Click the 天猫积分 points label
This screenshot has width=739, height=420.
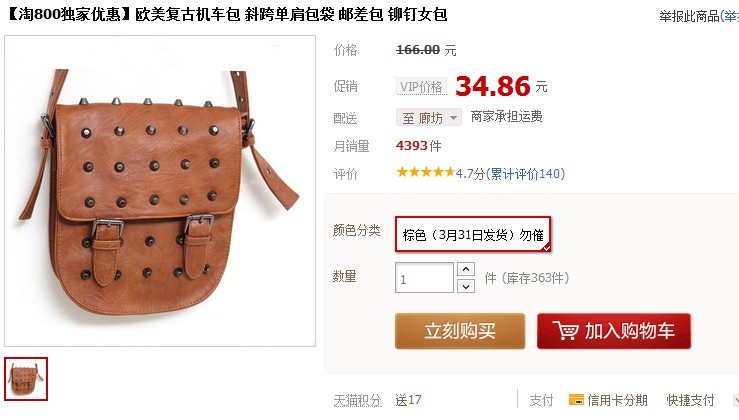click(357, 401)
